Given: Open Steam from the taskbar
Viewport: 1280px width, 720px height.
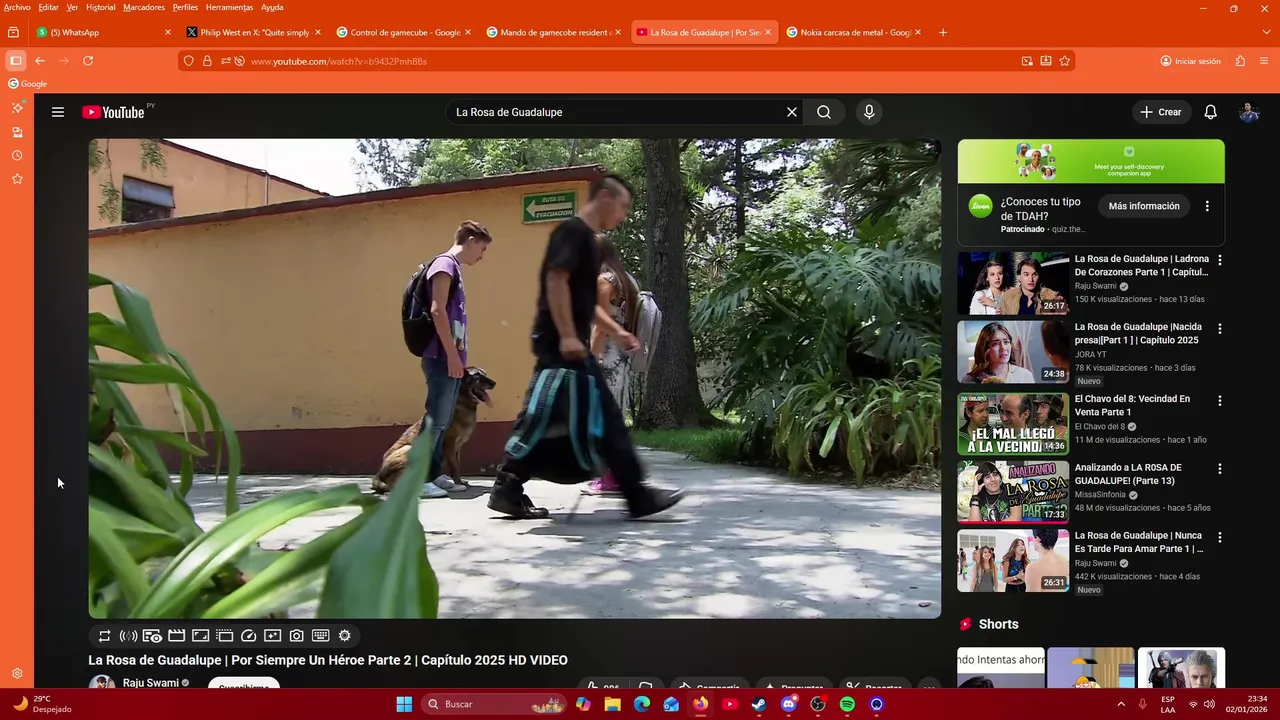Looking at the screenshot, I should click(759, 704).
